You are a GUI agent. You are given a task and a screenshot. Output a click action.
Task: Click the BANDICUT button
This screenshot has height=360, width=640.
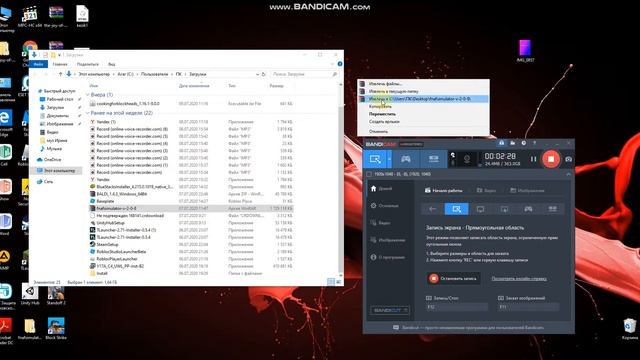click(390, 310)
